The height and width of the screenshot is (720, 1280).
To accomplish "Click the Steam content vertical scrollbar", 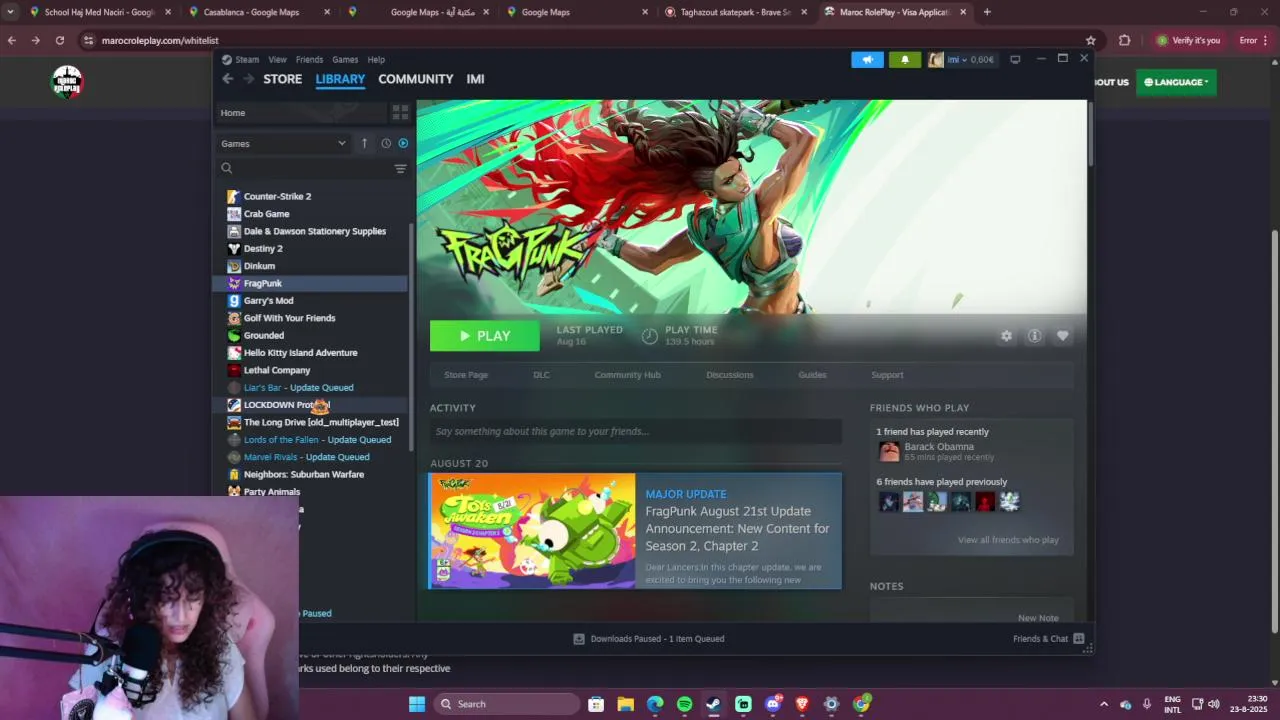I will pyautogui.click(x=1090, y=133).
